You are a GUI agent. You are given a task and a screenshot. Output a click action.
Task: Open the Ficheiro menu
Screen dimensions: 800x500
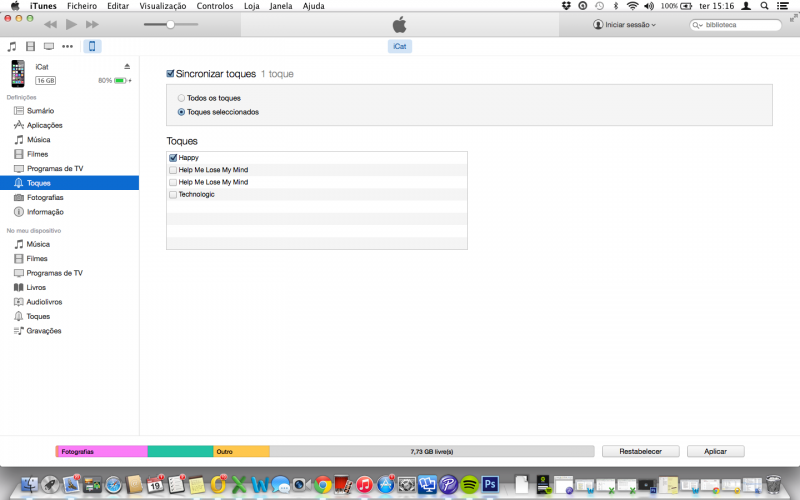[82, 6]
